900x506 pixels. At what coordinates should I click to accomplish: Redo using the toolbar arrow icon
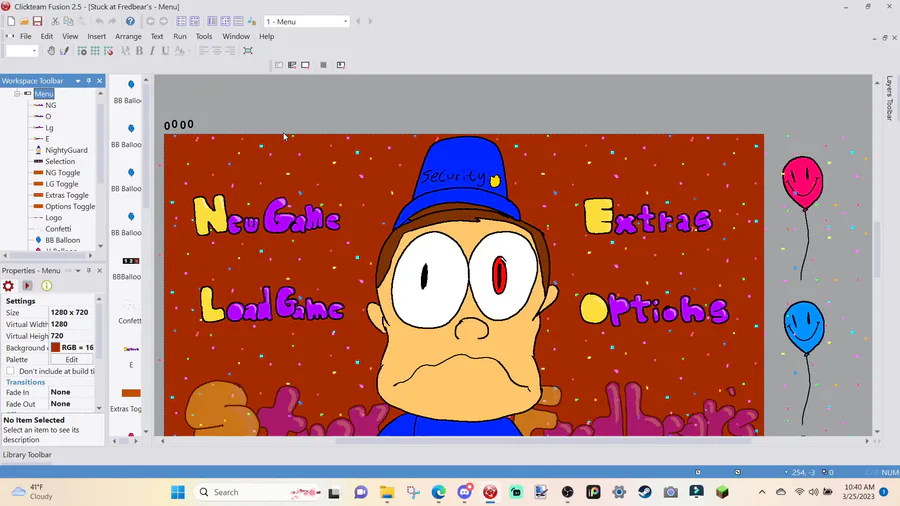point(112,21)
